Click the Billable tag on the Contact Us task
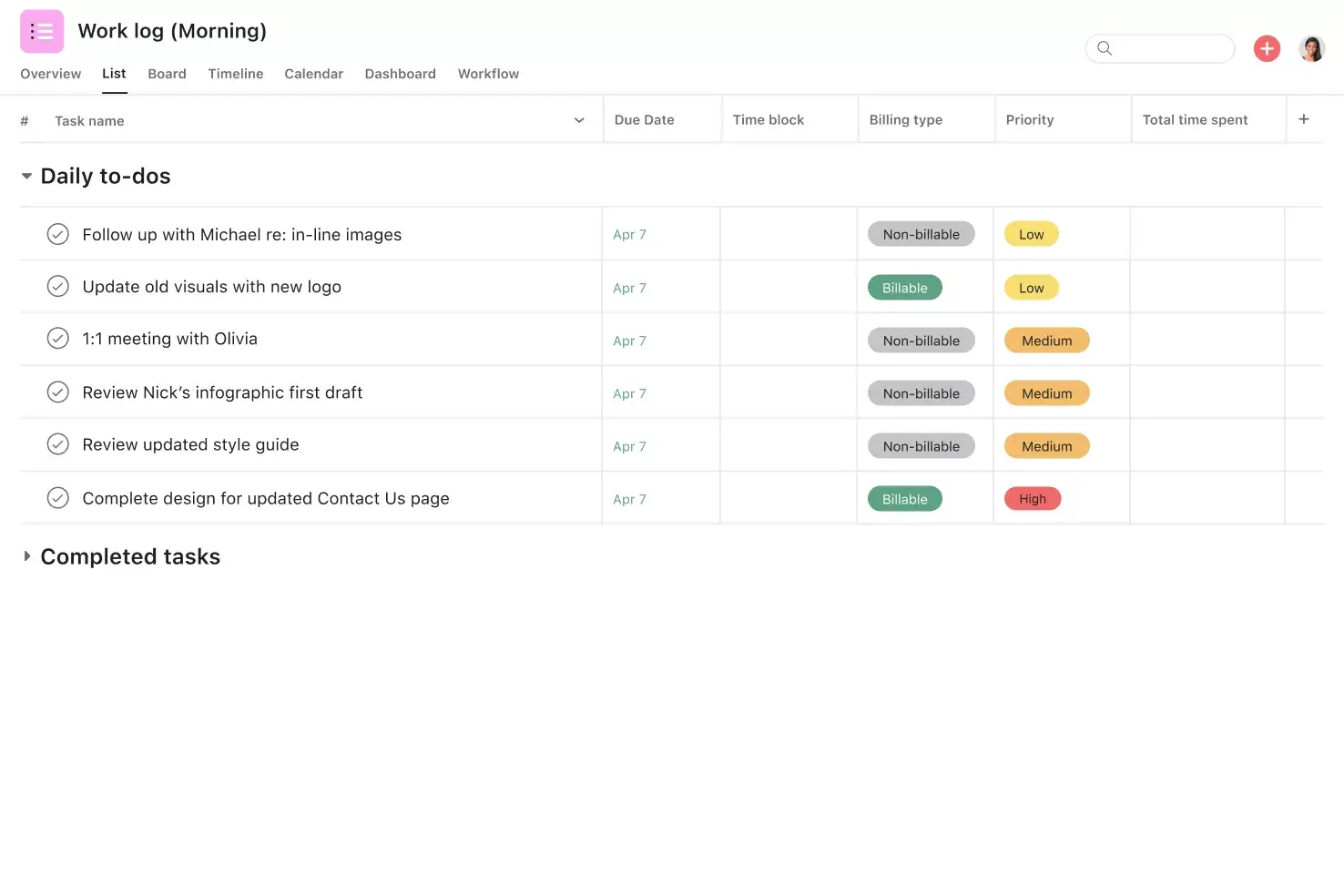The width and height of the screenshot is (1344, 896). [904, 498]
